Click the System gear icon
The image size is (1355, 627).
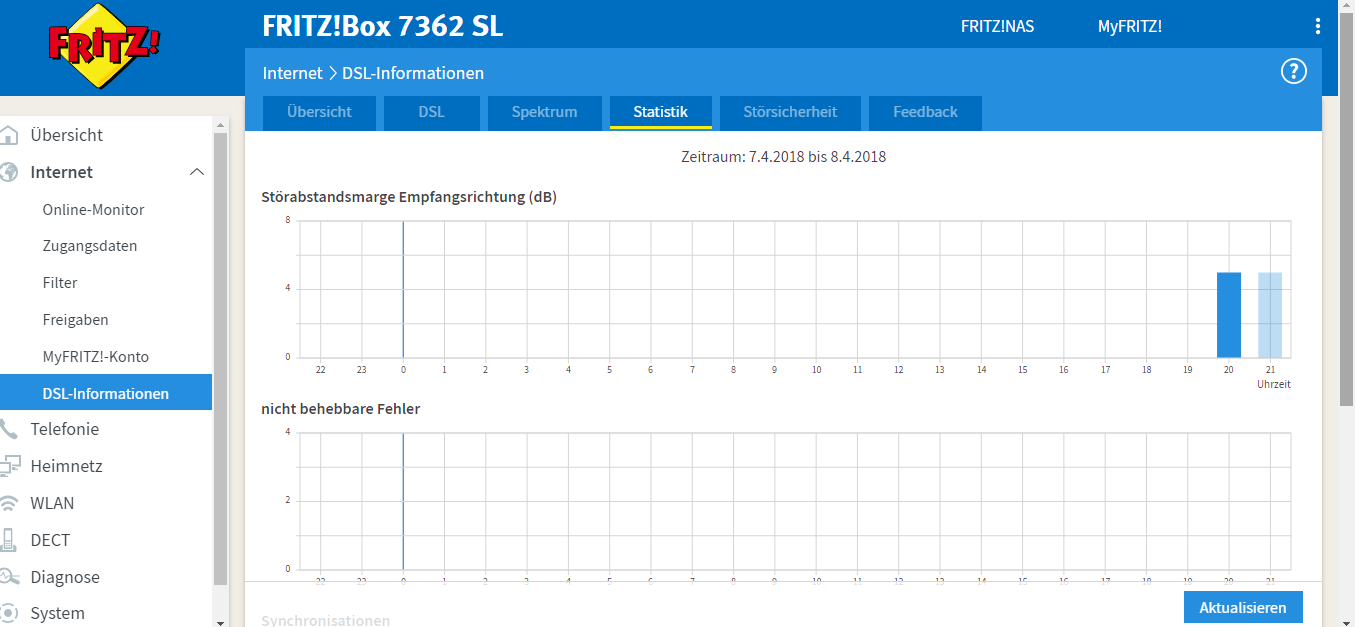pyautogui.click(x=9, y=613)
